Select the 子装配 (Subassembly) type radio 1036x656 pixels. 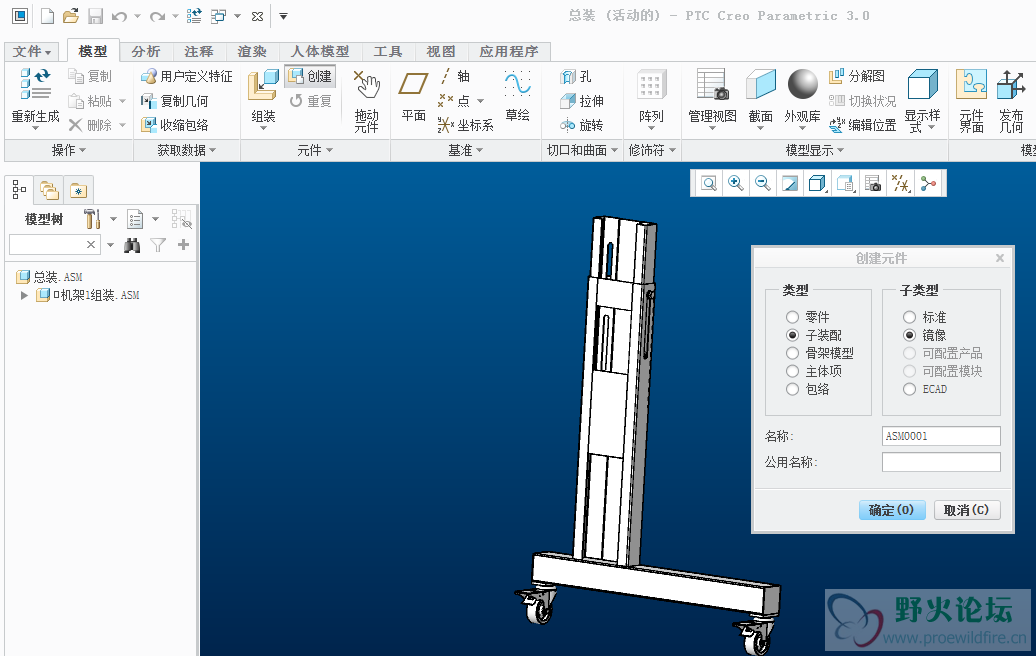tap(793, 335)
